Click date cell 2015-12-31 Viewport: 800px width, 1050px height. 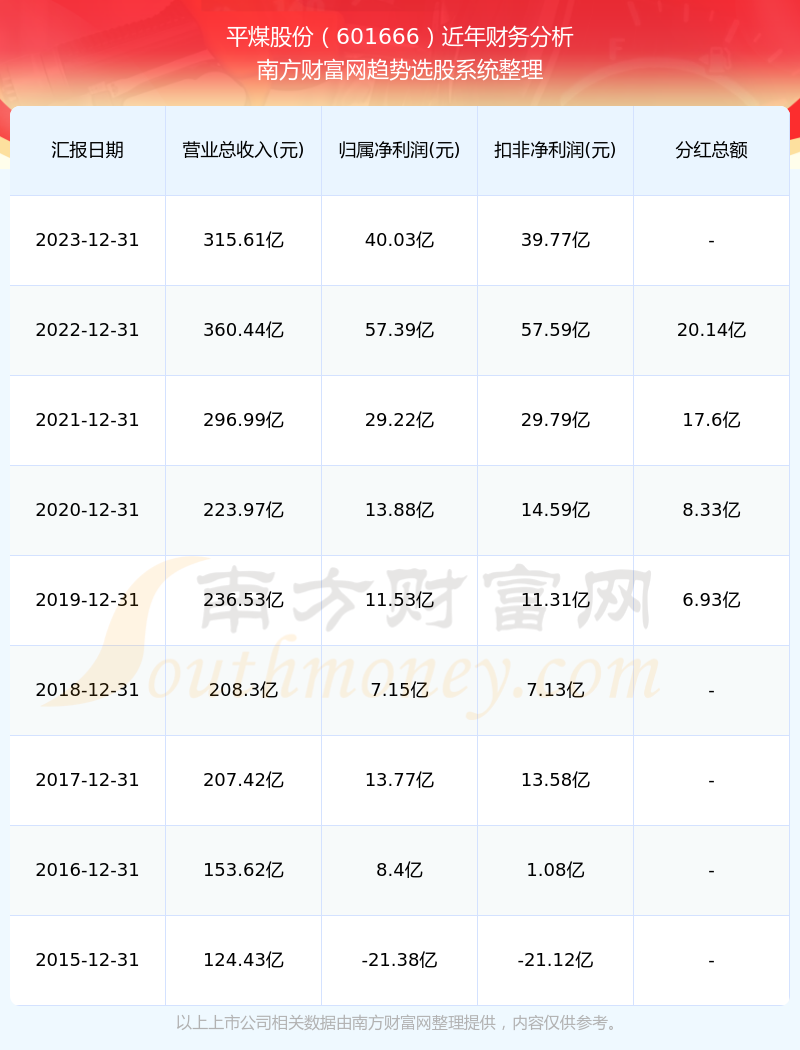(88, 960)
